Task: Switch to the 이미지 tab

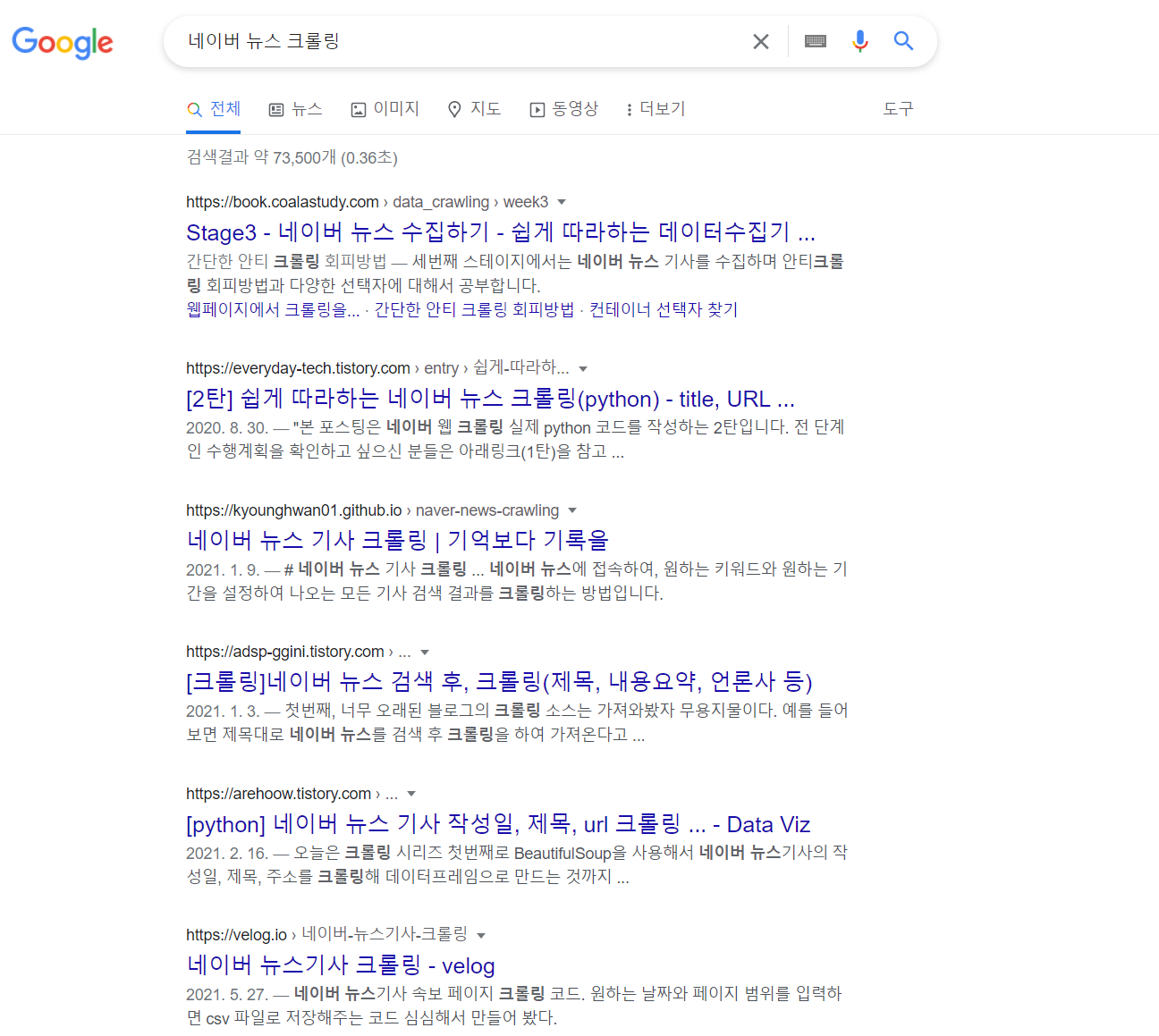Action: [x=385, y=109]
